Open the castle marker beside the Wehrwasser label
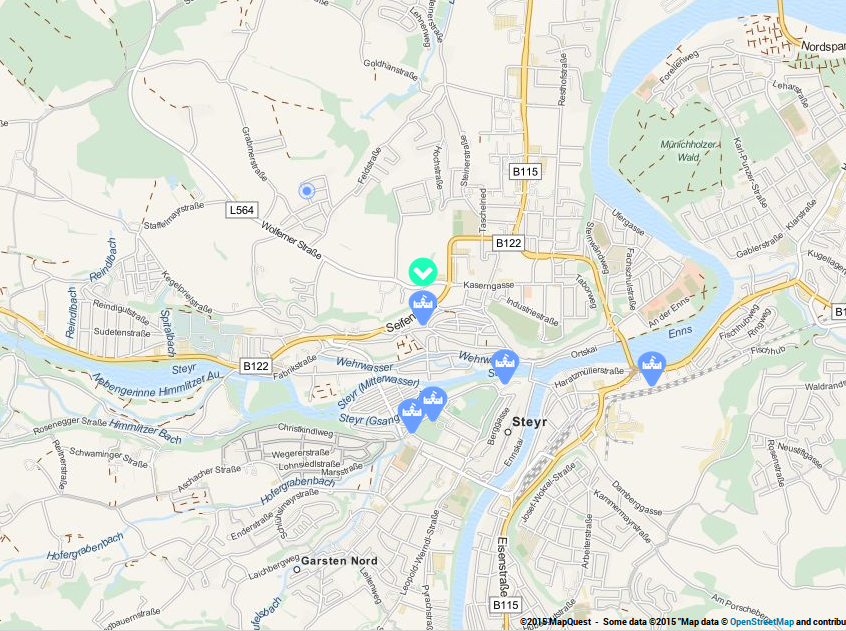Viewport: 846px width, 631px height. point(505,366)
